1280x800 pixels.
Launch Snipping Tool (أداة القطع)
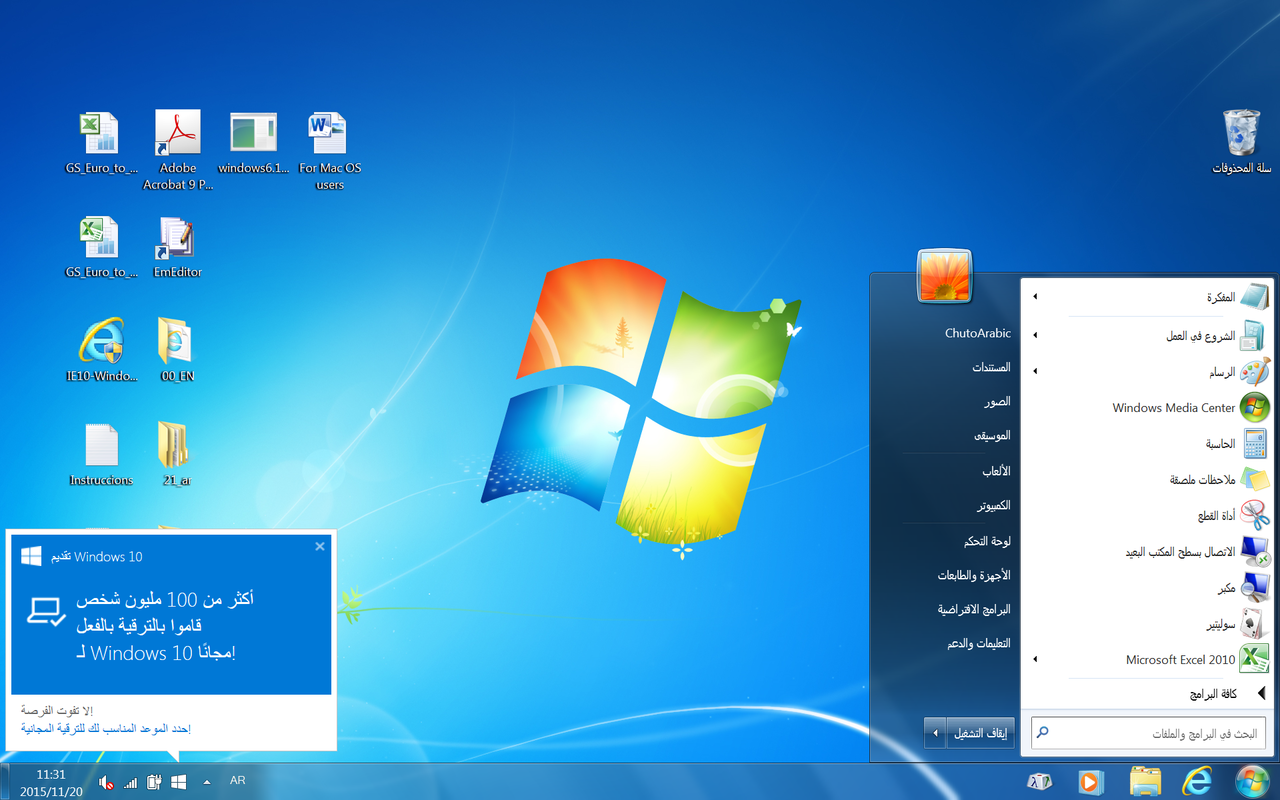pyautogui.click(x=1148, y=516)
